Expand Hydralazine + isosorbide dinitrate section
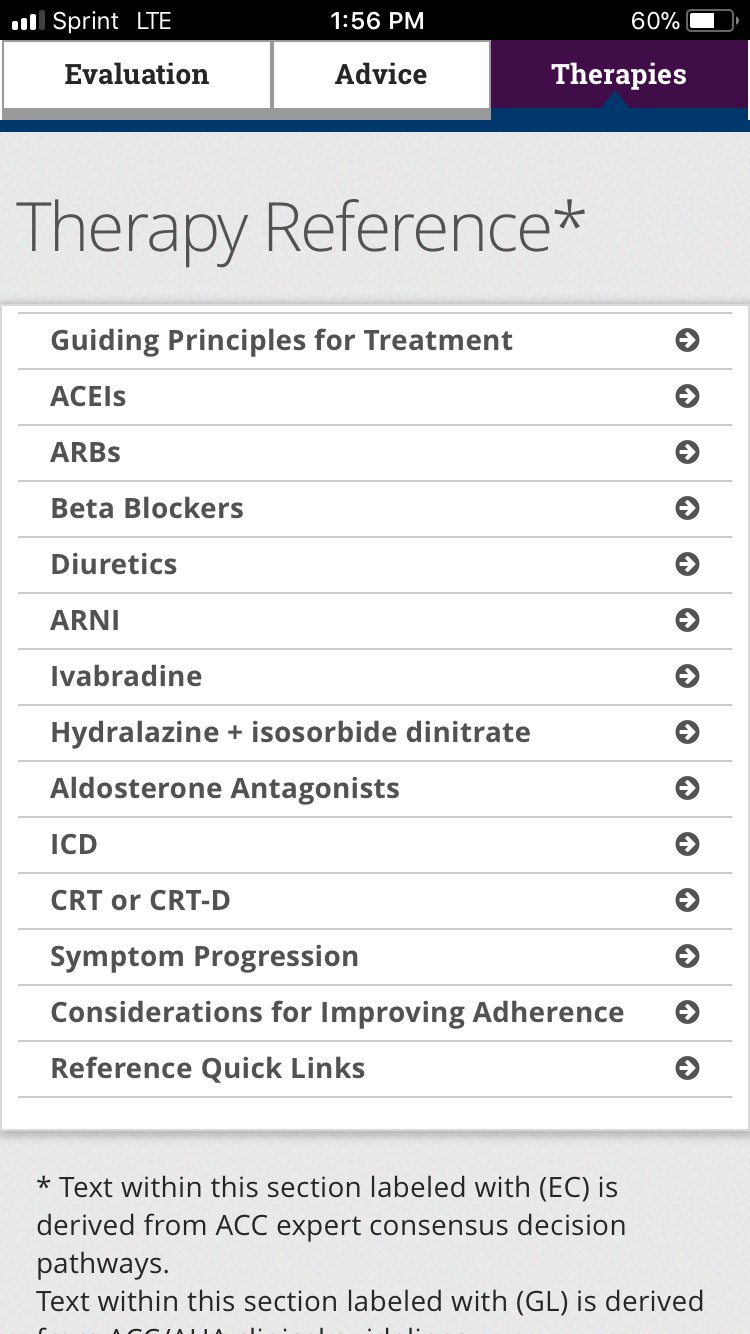 (290, 732)
